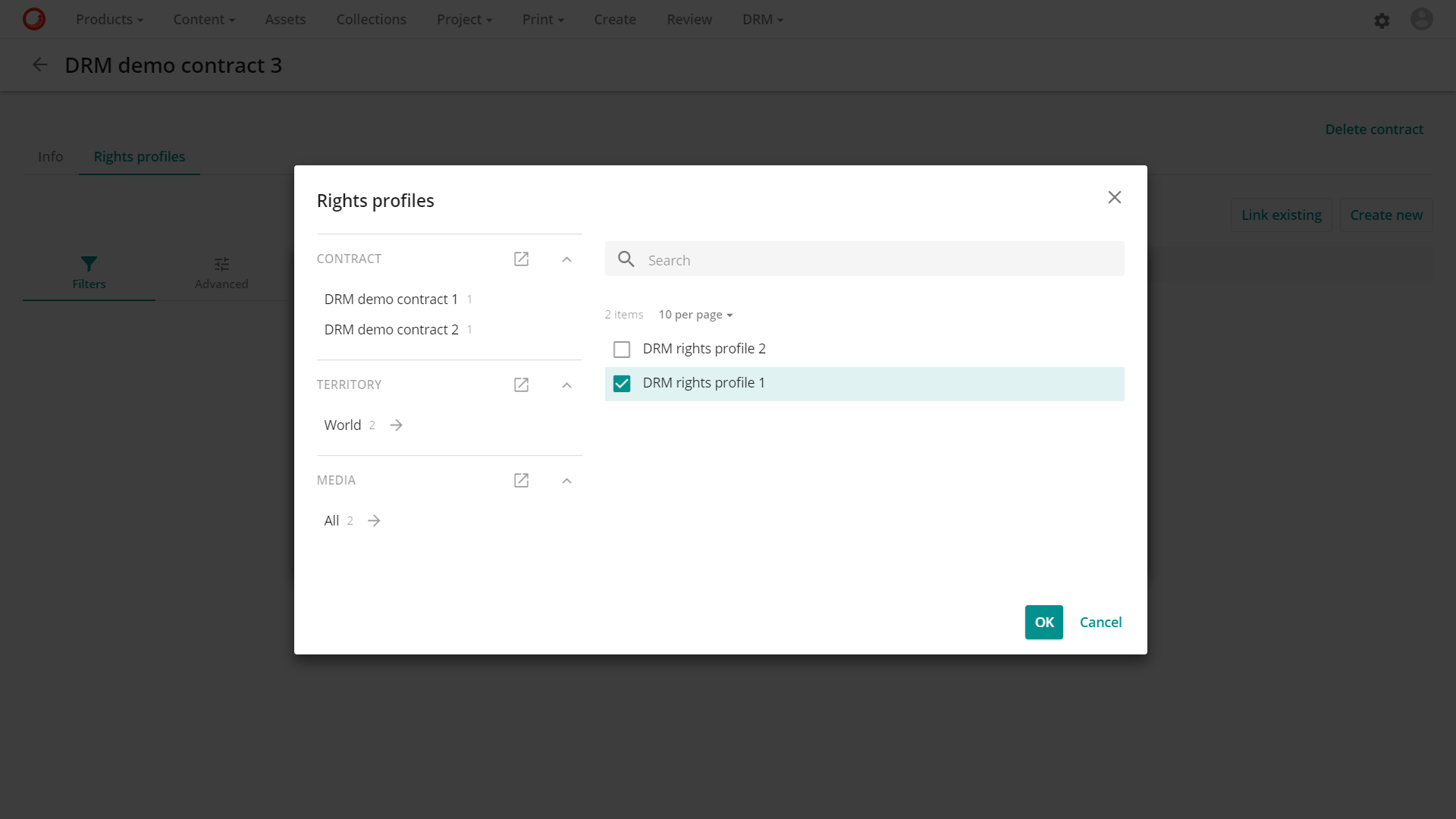Confirm selection with OK button
This screenshot has height=819, width=1456.
(1043, 622)
